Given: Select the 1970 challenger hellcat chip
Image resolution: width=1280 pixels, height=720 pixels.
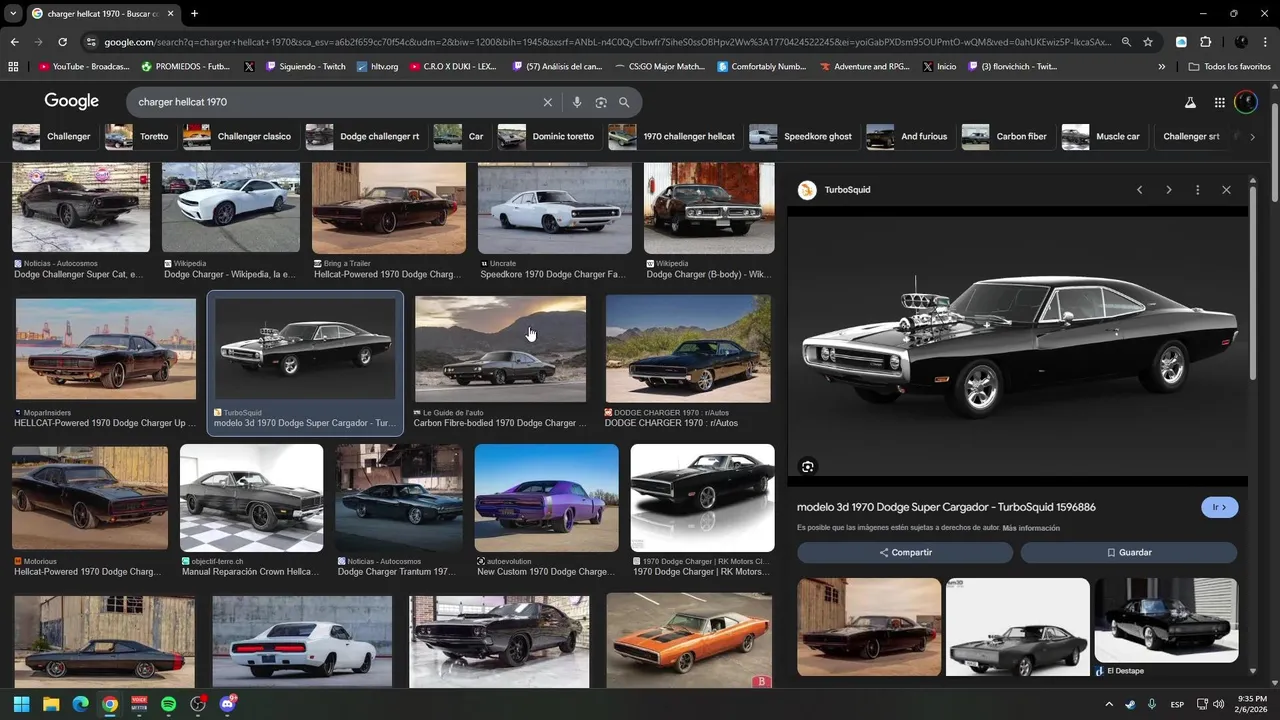Looking at the screenshot, I should [x=674, y=136].
